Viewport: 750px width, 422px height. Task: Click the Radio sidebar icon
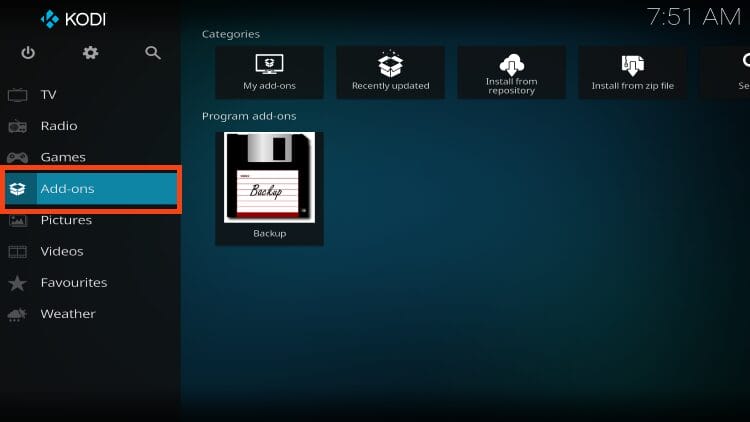click(17, 126)
